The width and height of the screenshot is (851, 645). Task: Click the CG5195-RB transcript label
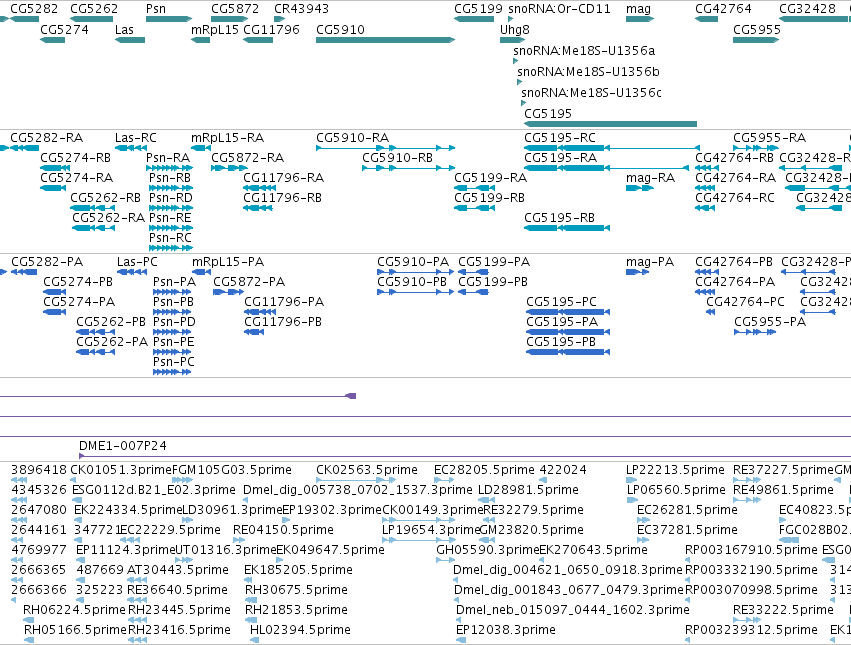[560, 218]
